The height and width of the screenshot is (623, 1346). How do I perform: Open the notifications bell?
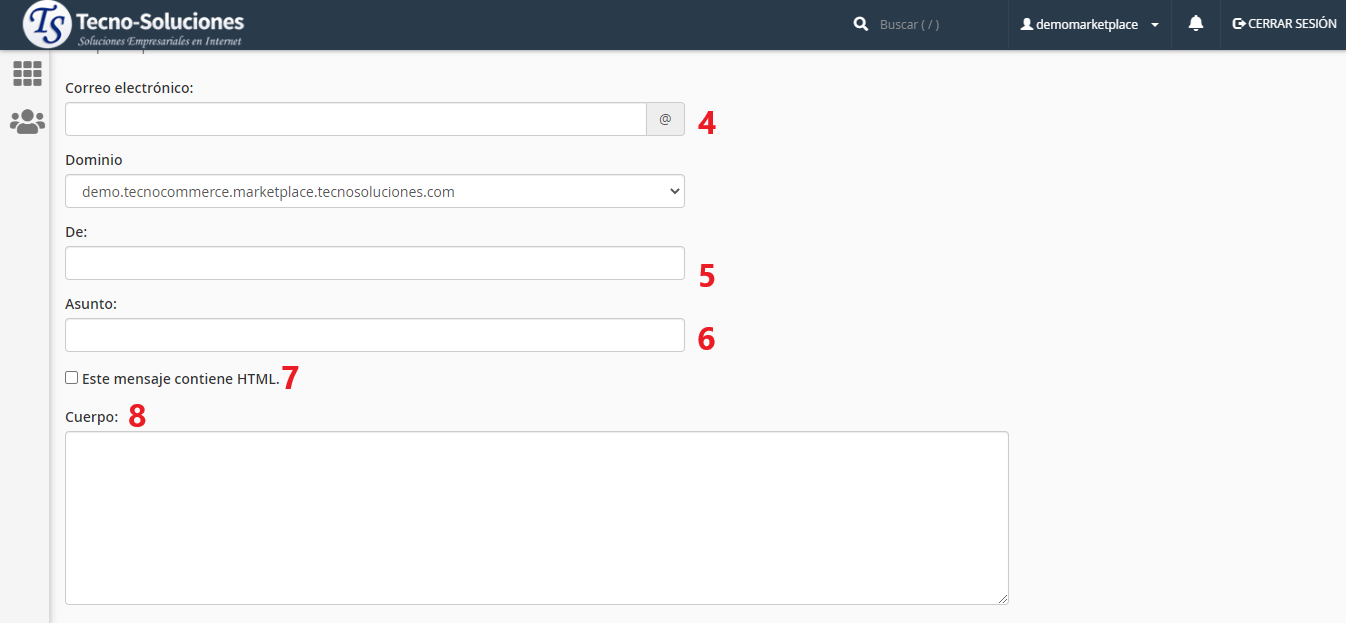(x=1195, y=24)
